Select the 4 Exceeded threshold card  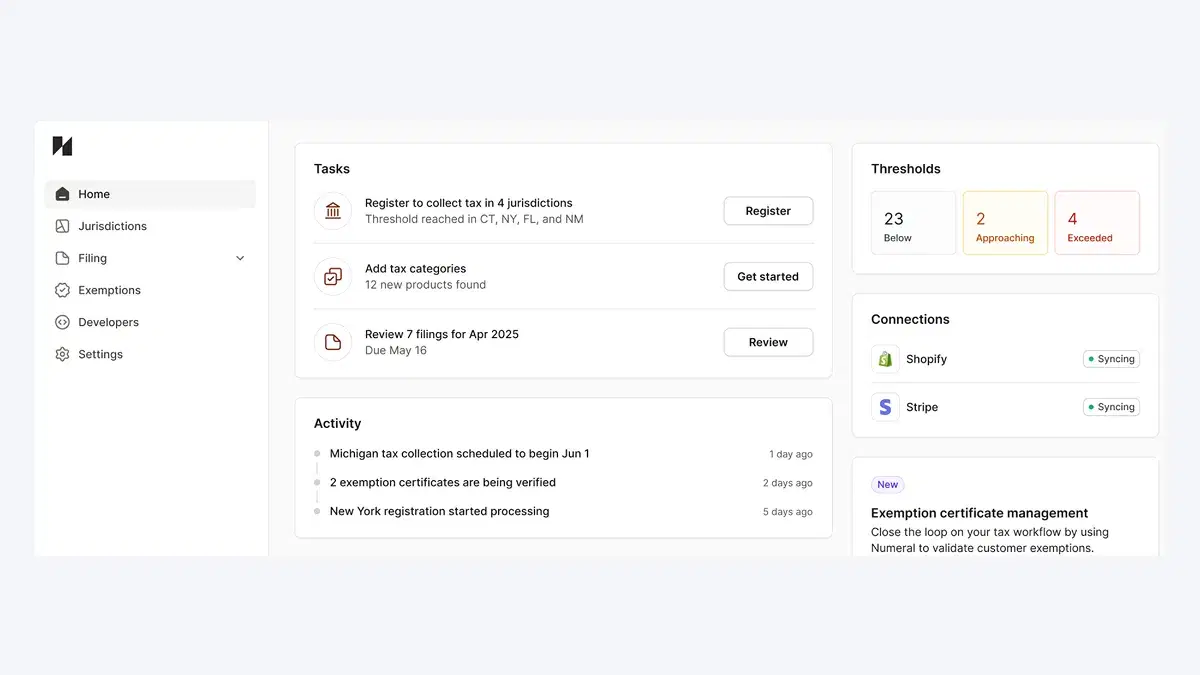tap(1097, 223)
